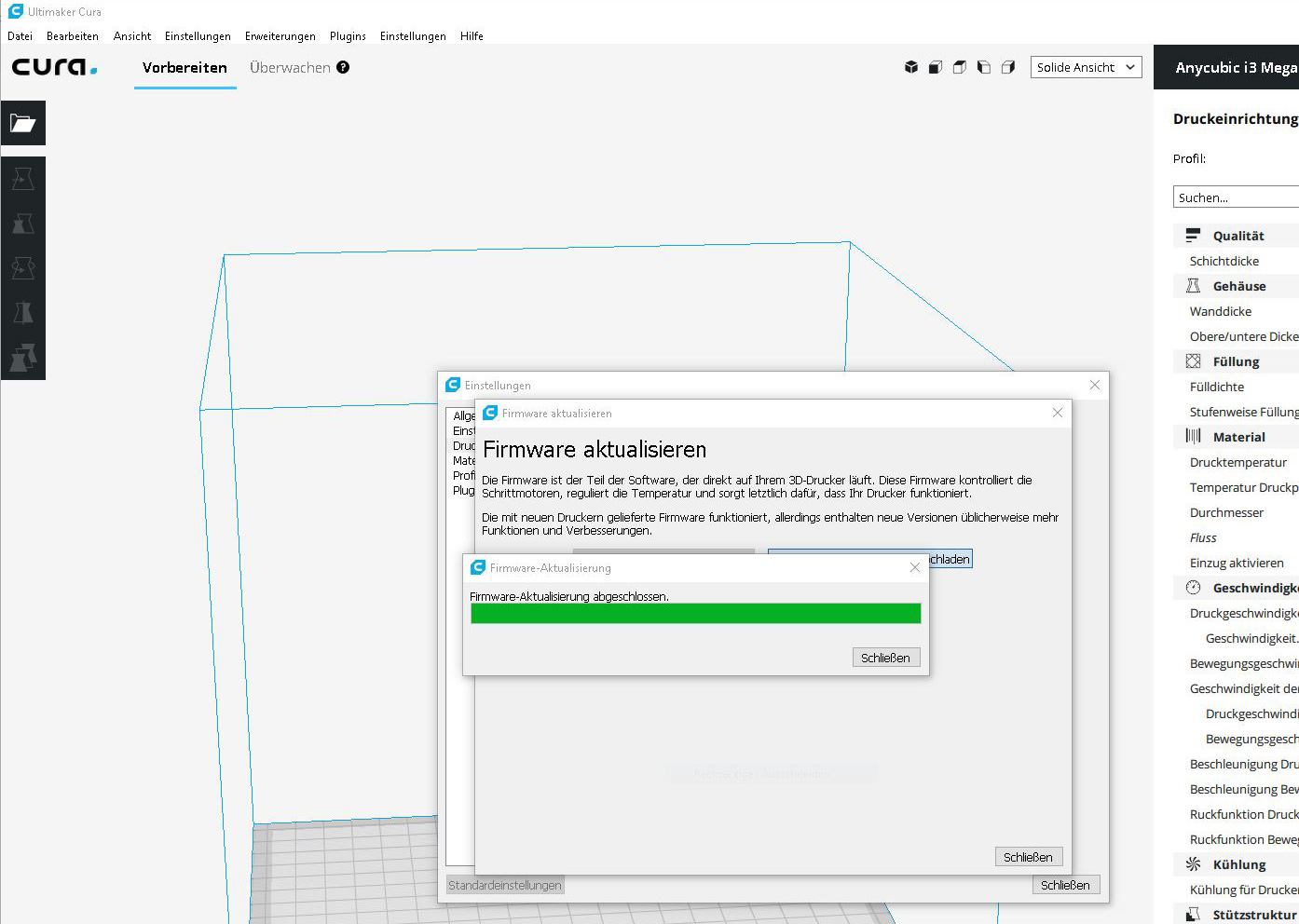This screenshot has height=924, width=1299.
Task: Open the Hilfe menu
Action: tap(472, 36)
